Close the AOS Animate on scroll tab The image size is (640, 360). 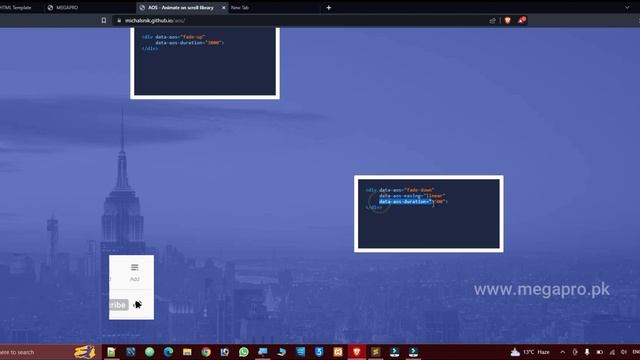224,8
